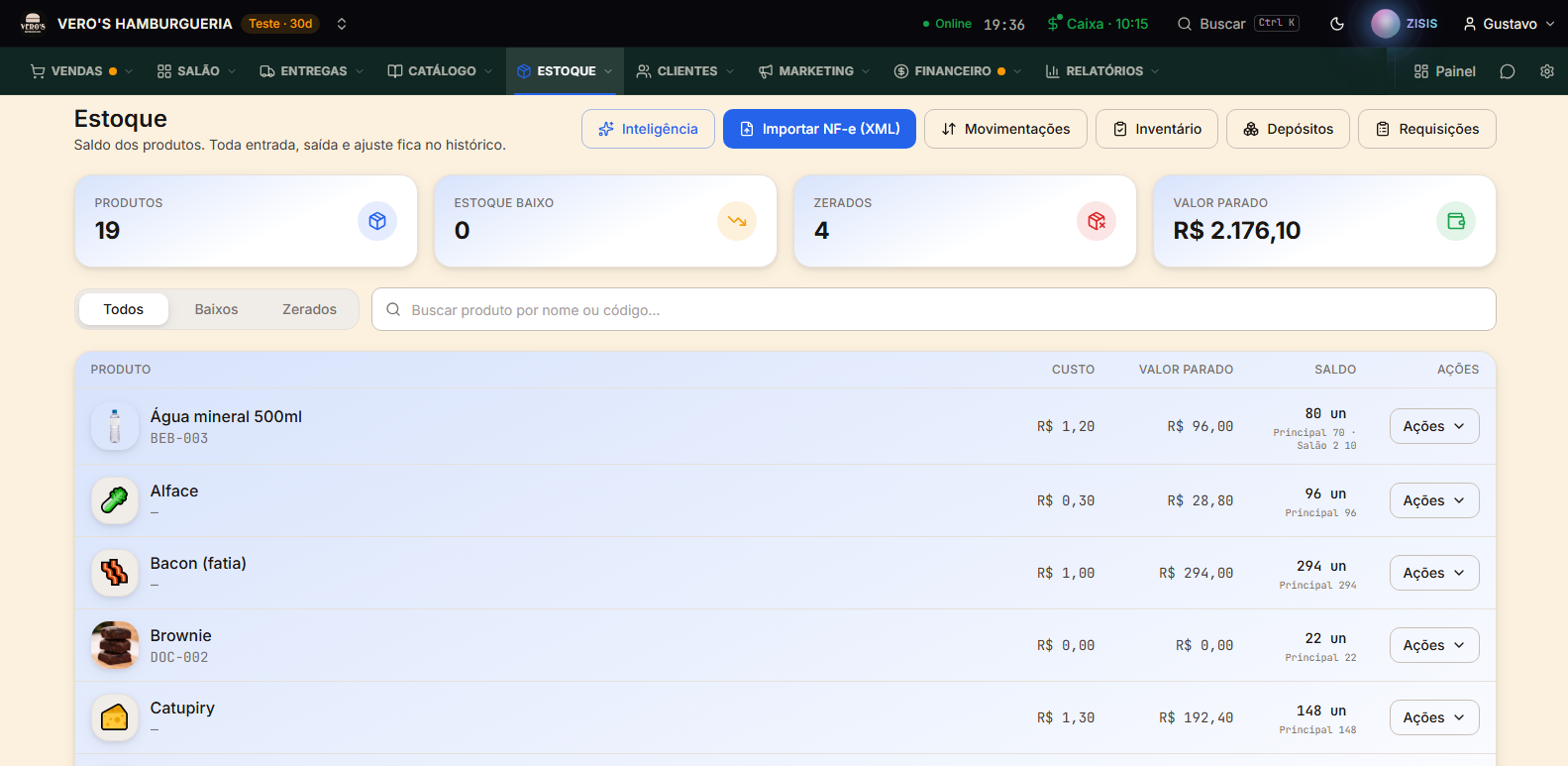
Task: Click the Caixa cash register icon
Action: pos(1054,23)
